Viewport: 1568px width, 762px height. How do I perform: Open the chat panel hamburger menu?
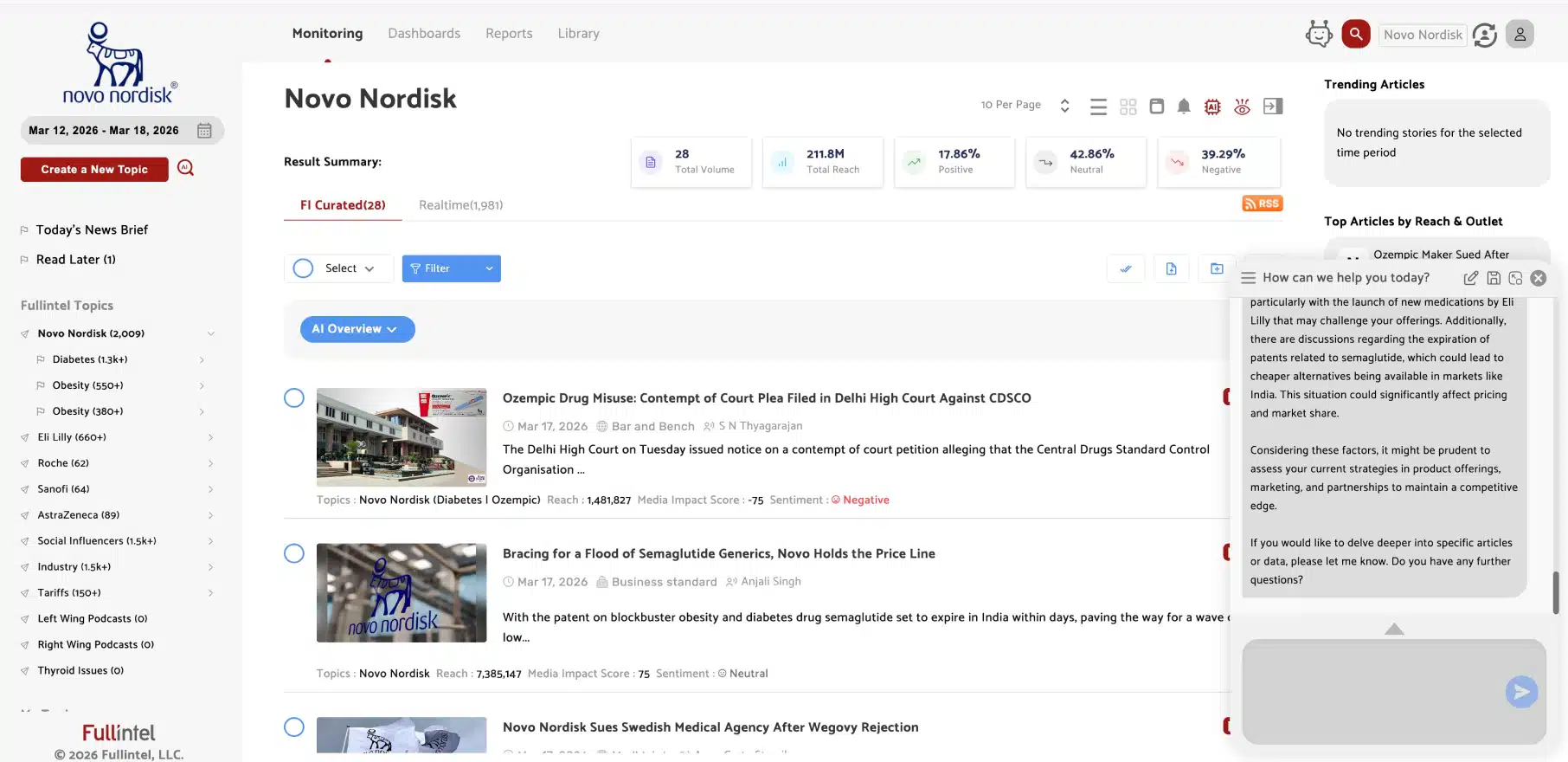(1248, 278)
